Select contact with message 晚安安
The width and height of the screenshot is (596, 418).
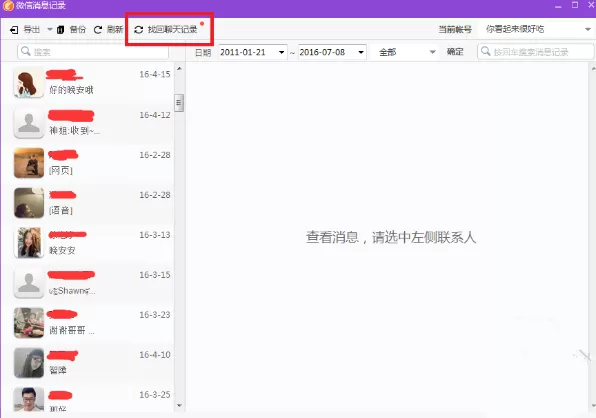tap(87, 242)
